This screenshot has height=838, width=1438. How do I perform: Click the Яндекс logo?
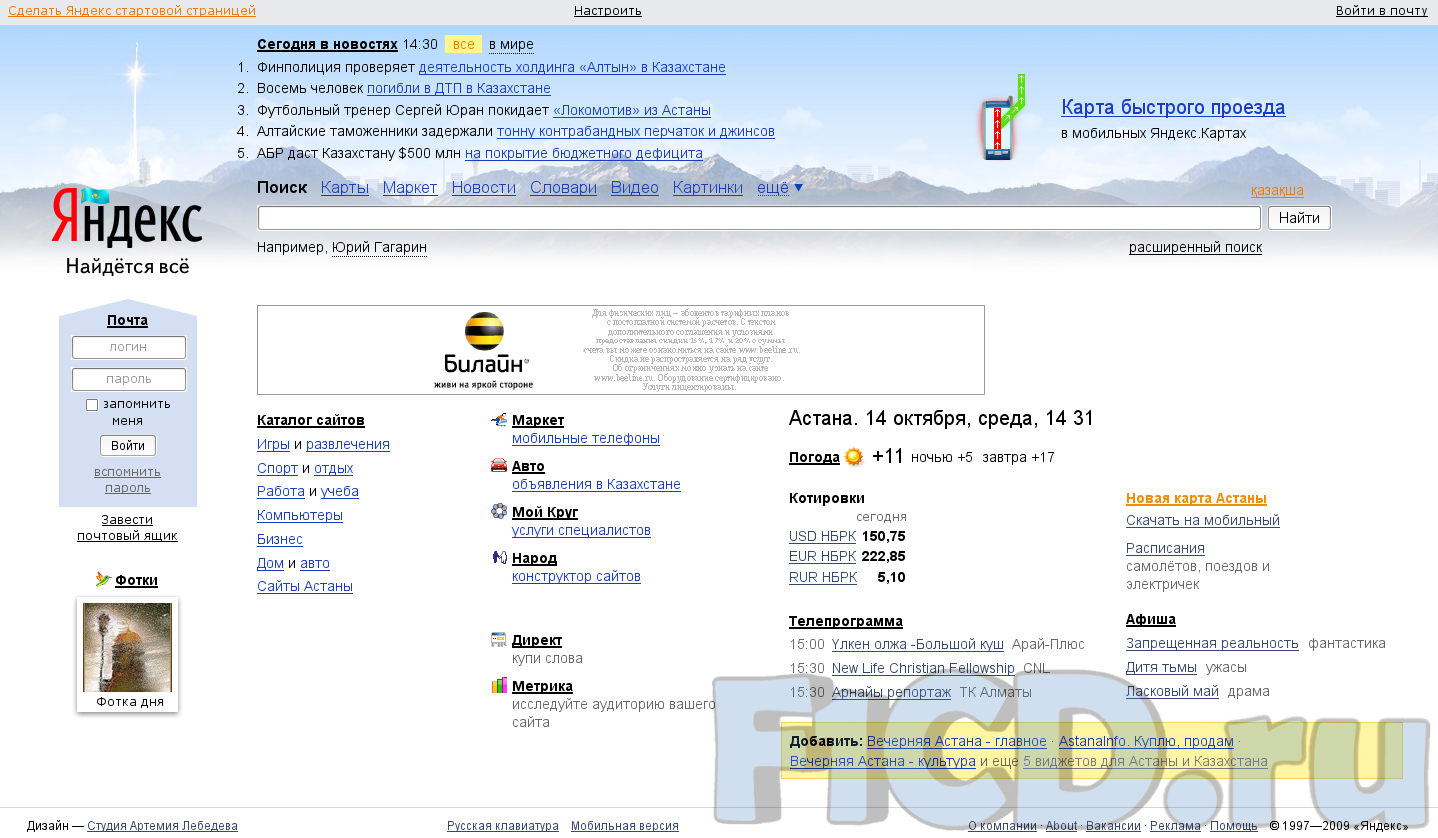click(127, 218)
